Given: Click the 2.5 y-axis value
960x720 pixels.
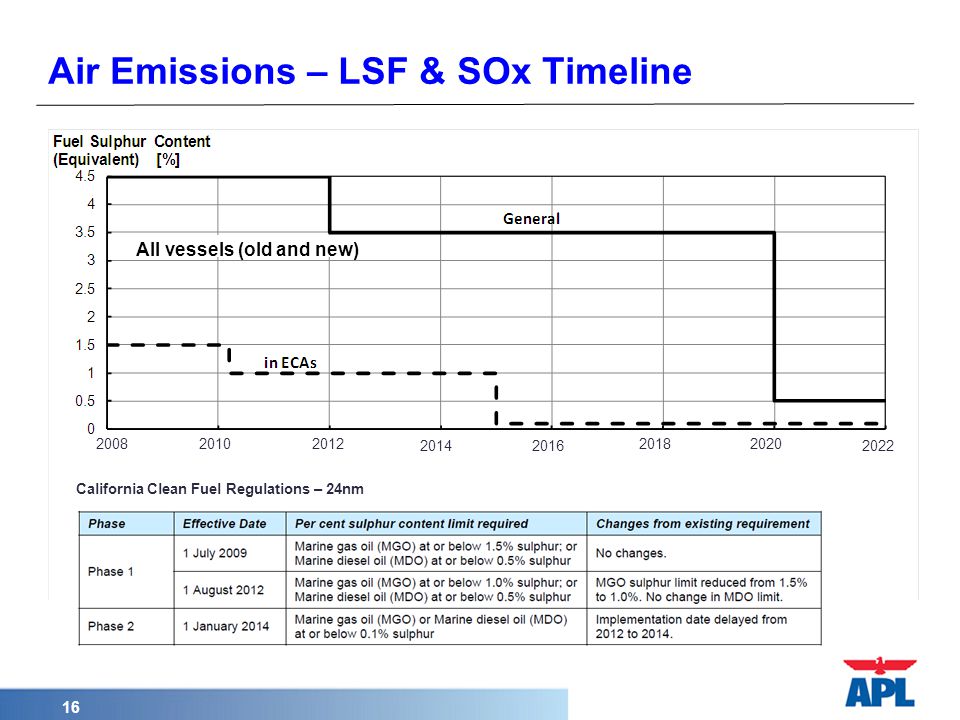Looking at the screenshot, I should pos(85,289).
